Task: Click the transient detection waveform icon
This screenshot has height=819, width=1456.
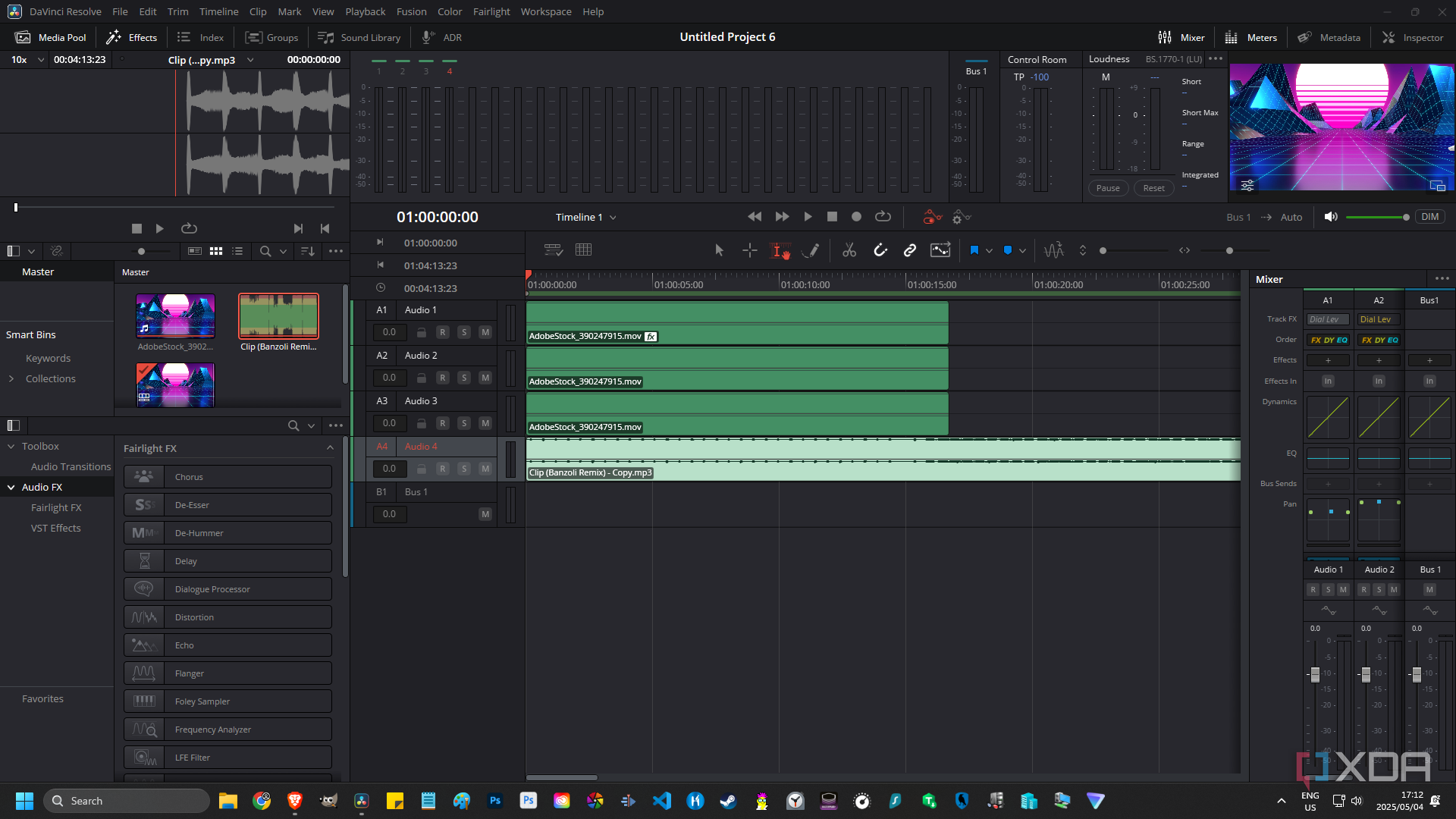Action: 1053,250
